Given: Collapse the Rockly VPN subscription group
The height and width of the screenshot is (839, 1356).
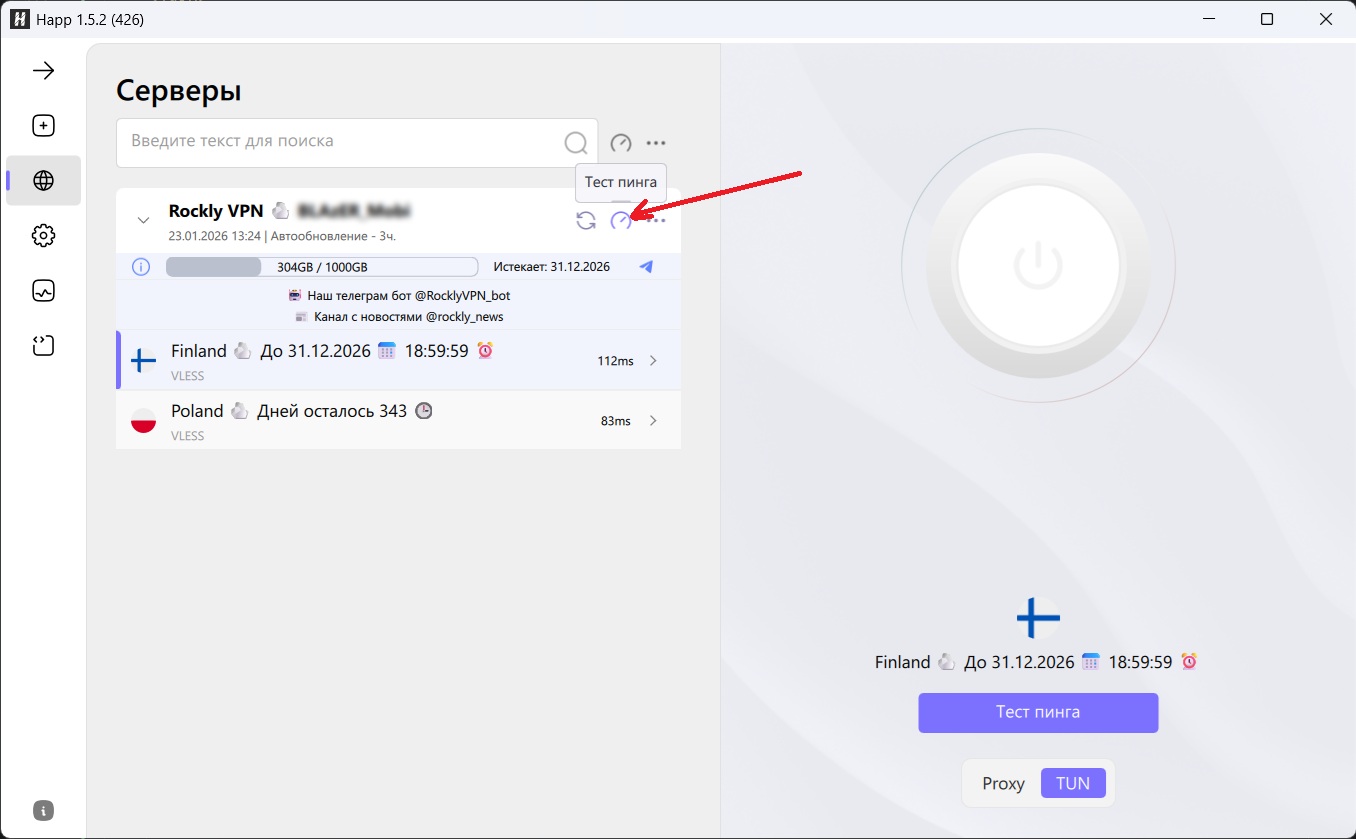Looking at the screenshot, I should pos(143,220).
